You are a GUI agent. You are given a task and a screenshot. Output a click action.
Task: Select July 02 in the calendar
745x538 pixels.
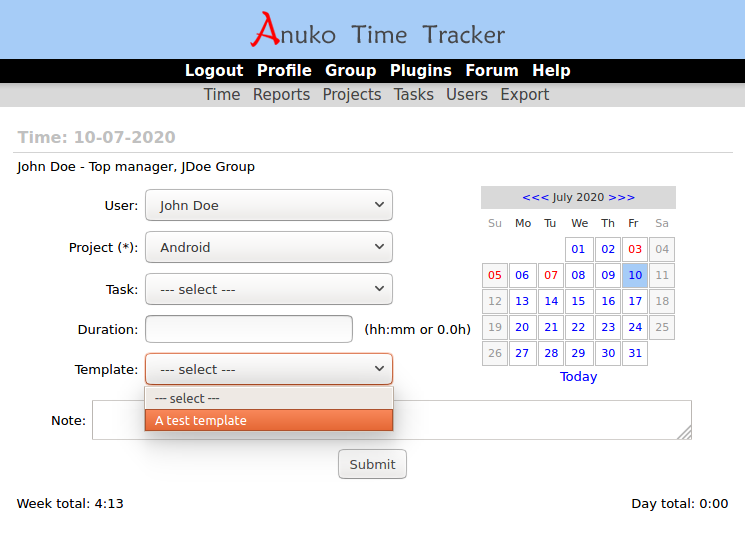pos(608,249)
